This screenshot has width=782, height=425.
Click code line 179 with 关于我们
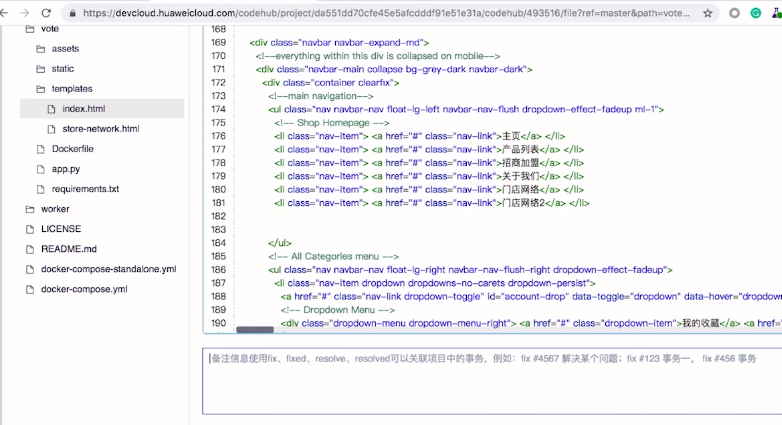point(428,176)
